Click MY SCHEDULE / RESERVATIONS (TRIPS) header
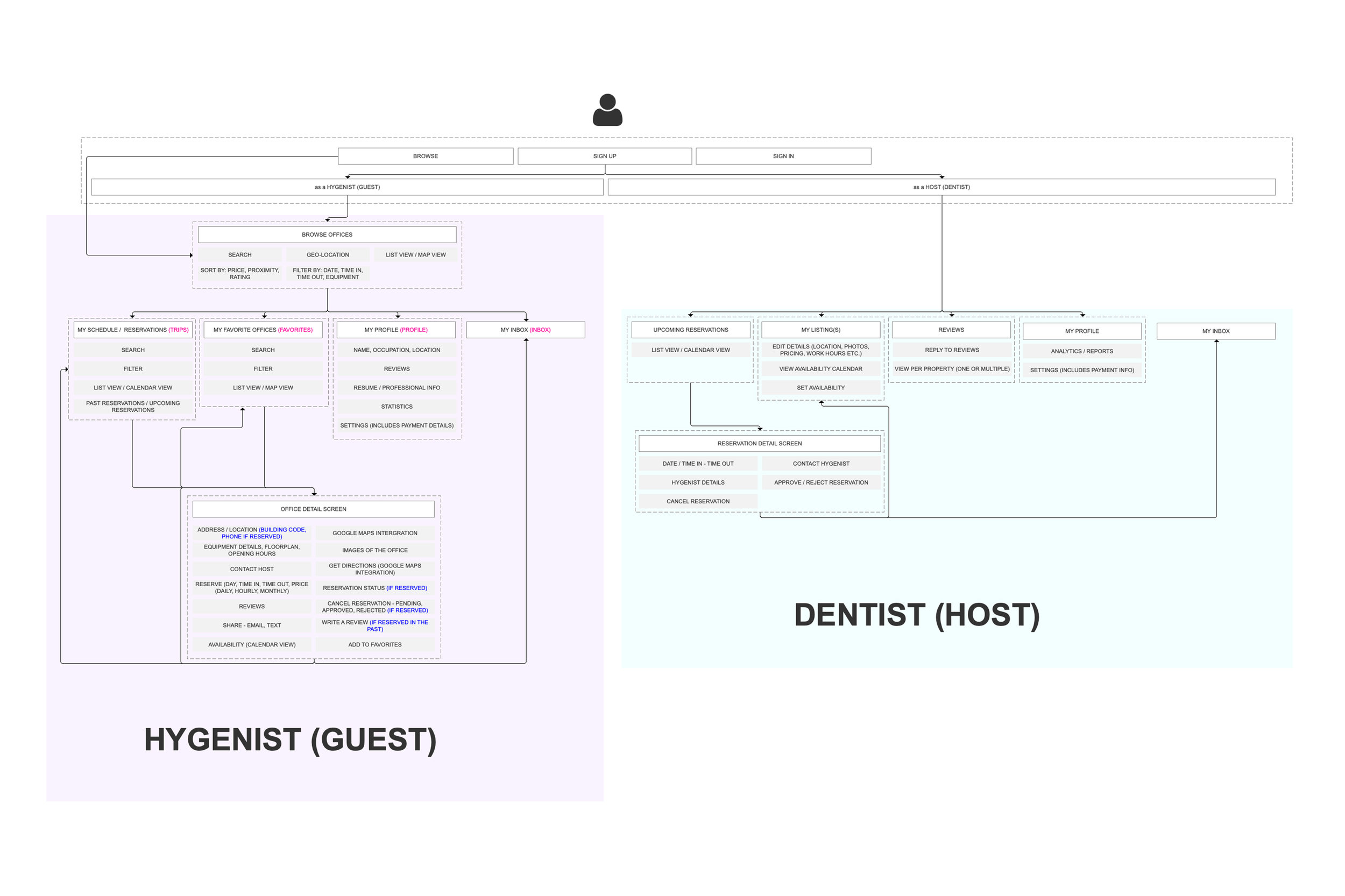The image size is (1345, 896). click(x=132, y=330)
